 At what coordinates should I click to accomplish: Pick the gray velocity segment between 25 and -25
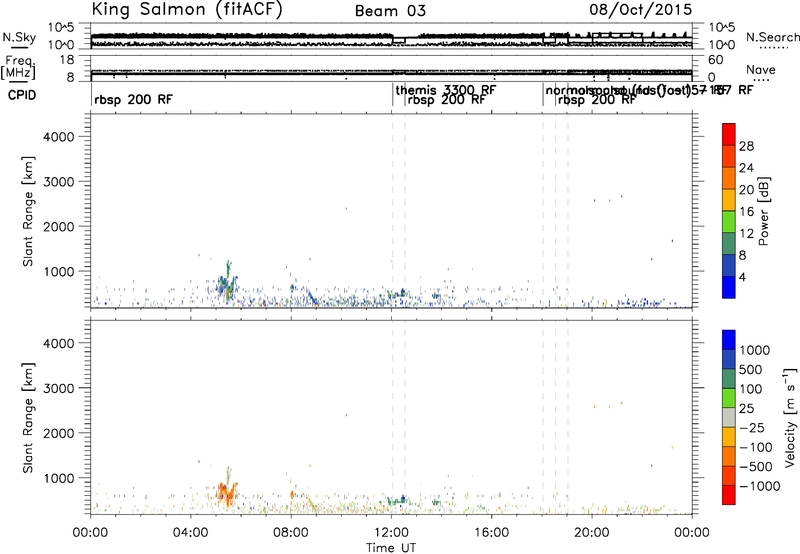pyautogui.click(x=729, y=418)
